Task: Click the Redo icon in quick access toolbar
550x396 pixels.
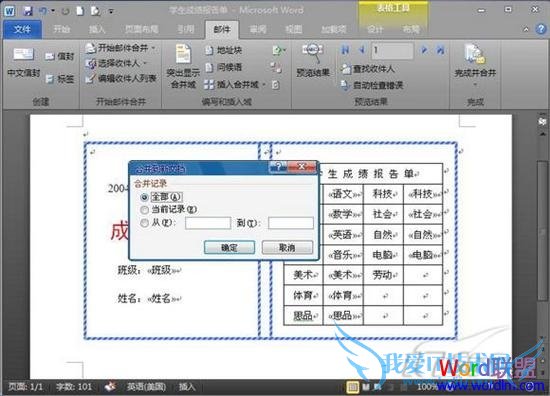Action: pyautogui.click(x=65, y=11)
